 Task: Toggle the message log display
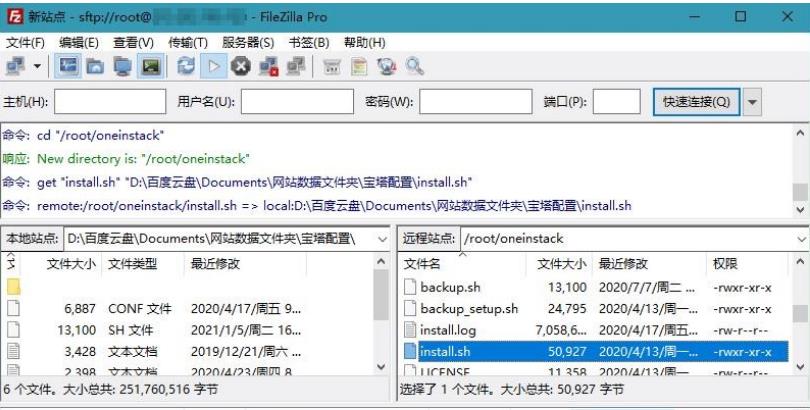click(x=68, y=67)
